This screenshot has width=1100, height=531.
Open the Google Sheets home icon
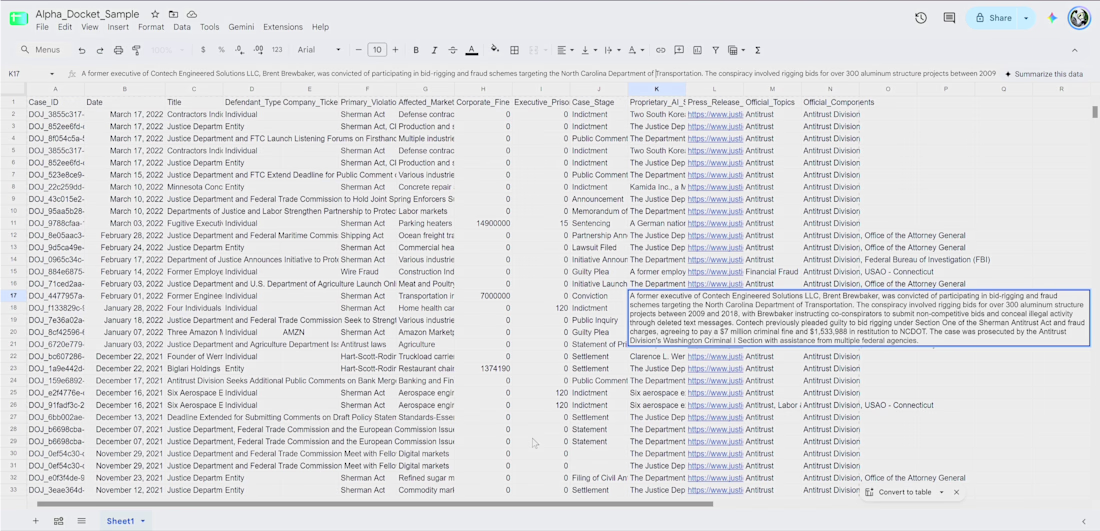point(18,18)
